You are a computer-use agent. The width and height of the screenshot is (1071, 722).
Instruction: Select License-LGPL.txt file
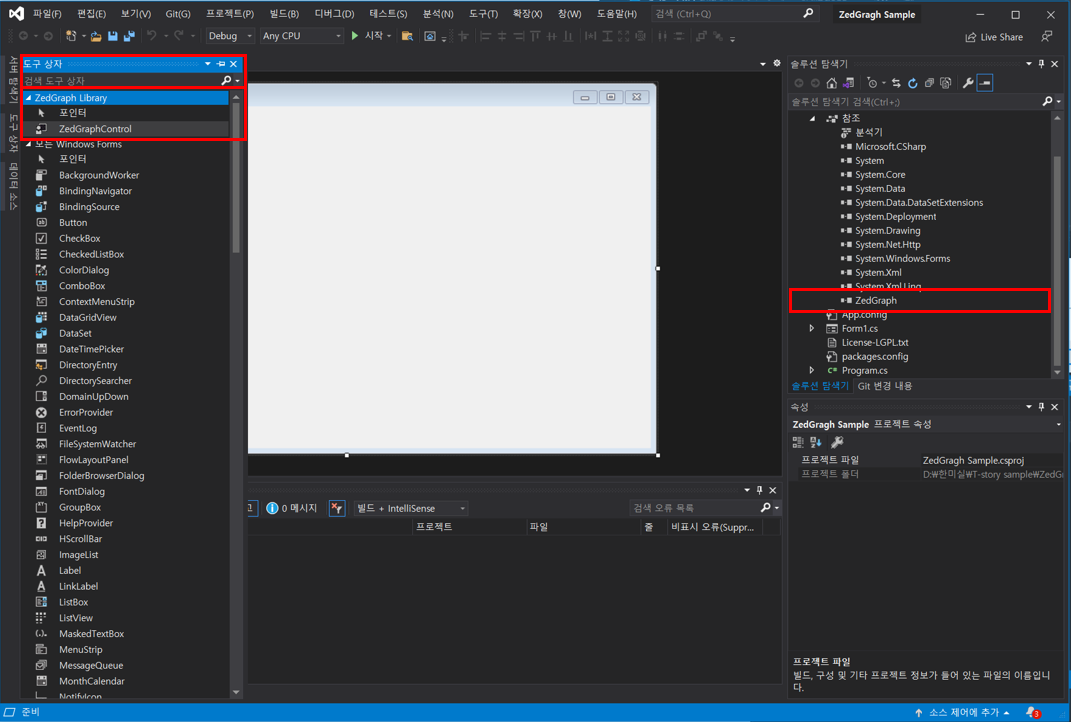[x=874, y=342]
